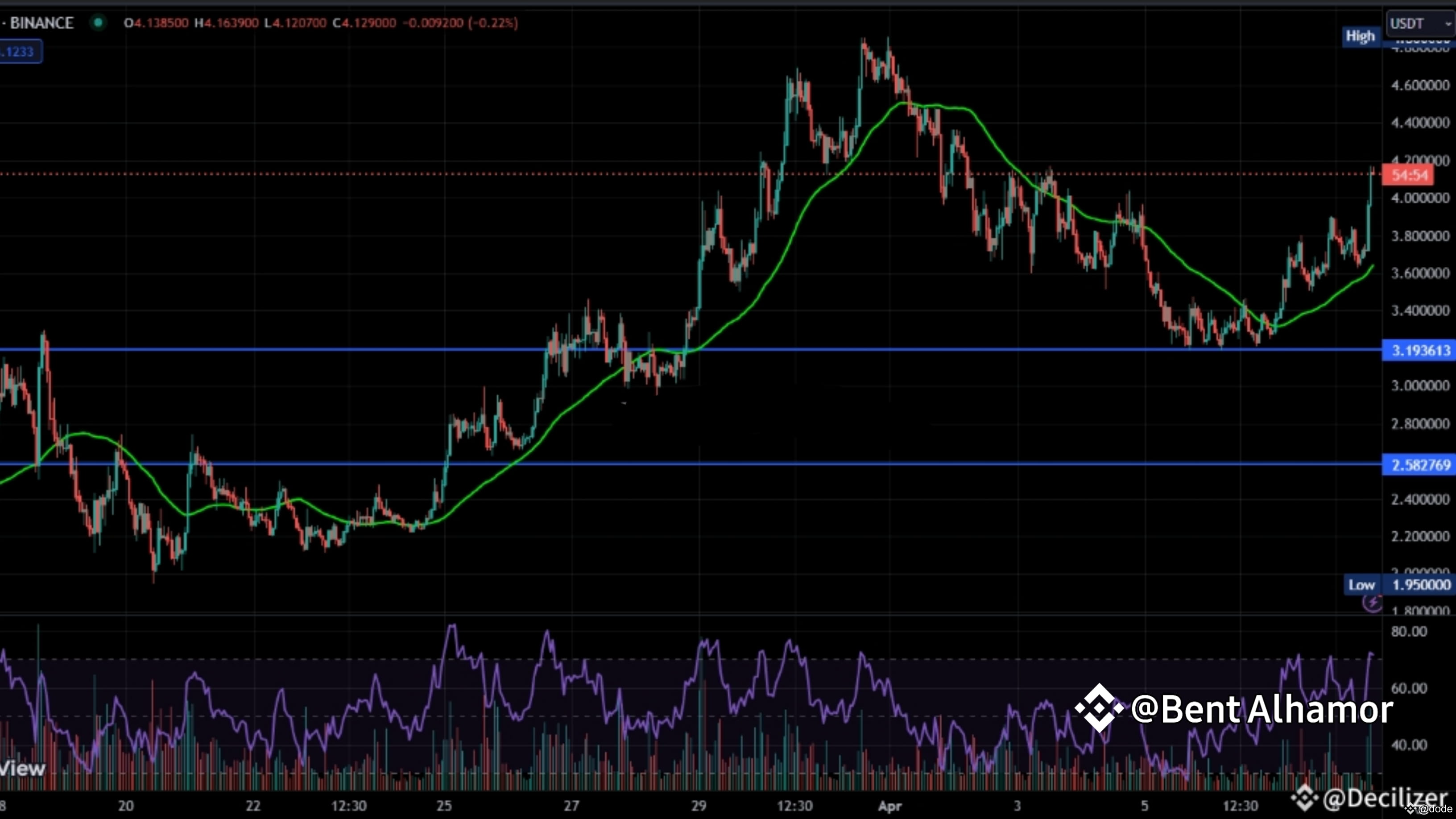Click the 2.400000 price axis label

[1420, 499]
